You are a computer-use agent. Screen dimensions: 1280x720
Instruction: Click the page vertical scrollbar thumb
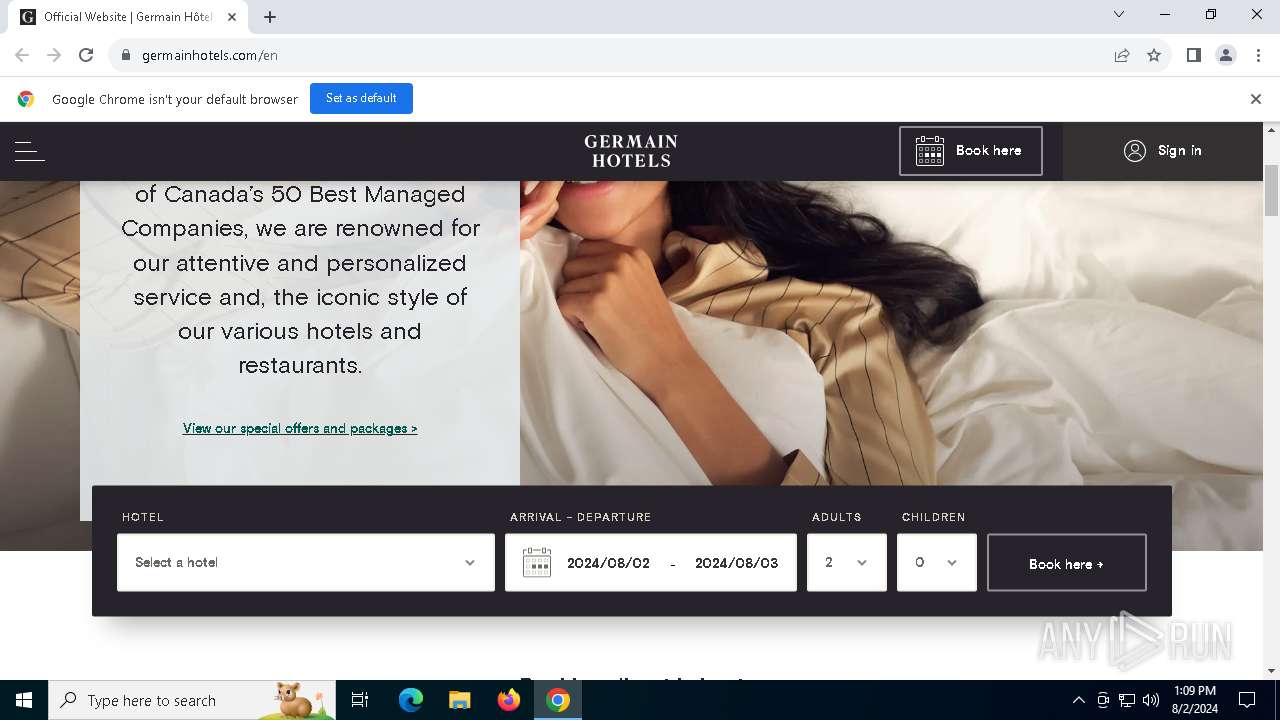[1272, 190]
